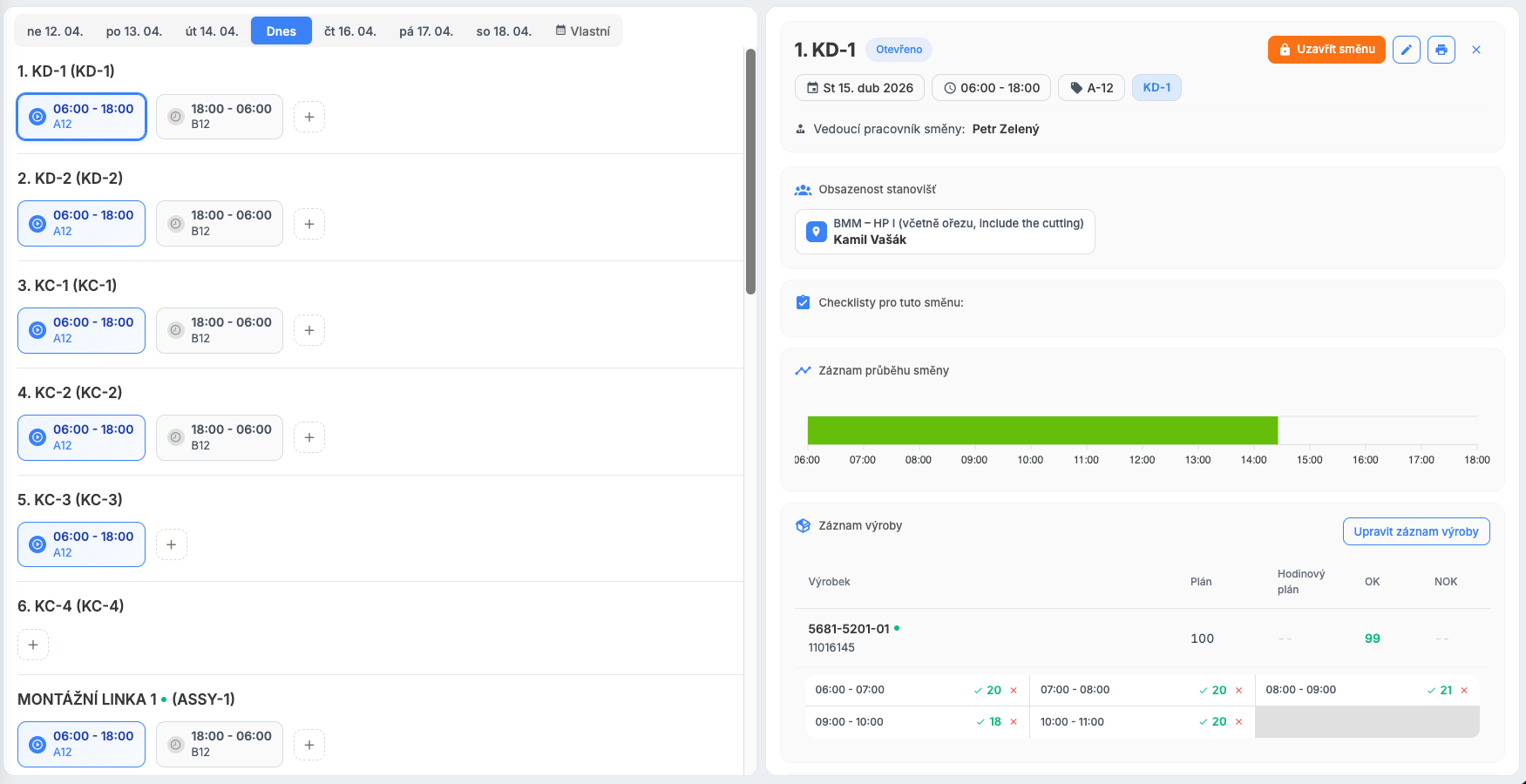Click Upravit záznam výroby button
Image resolution: width=1526 pixels, height=784 pixels.
(1415, 531)
